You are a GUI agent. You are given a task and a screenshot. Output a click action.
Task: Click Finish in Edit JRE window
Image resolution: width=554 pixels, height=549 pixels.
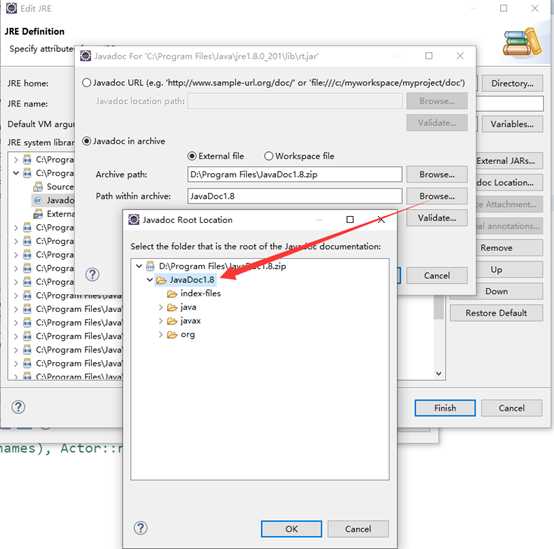point(445,408)
